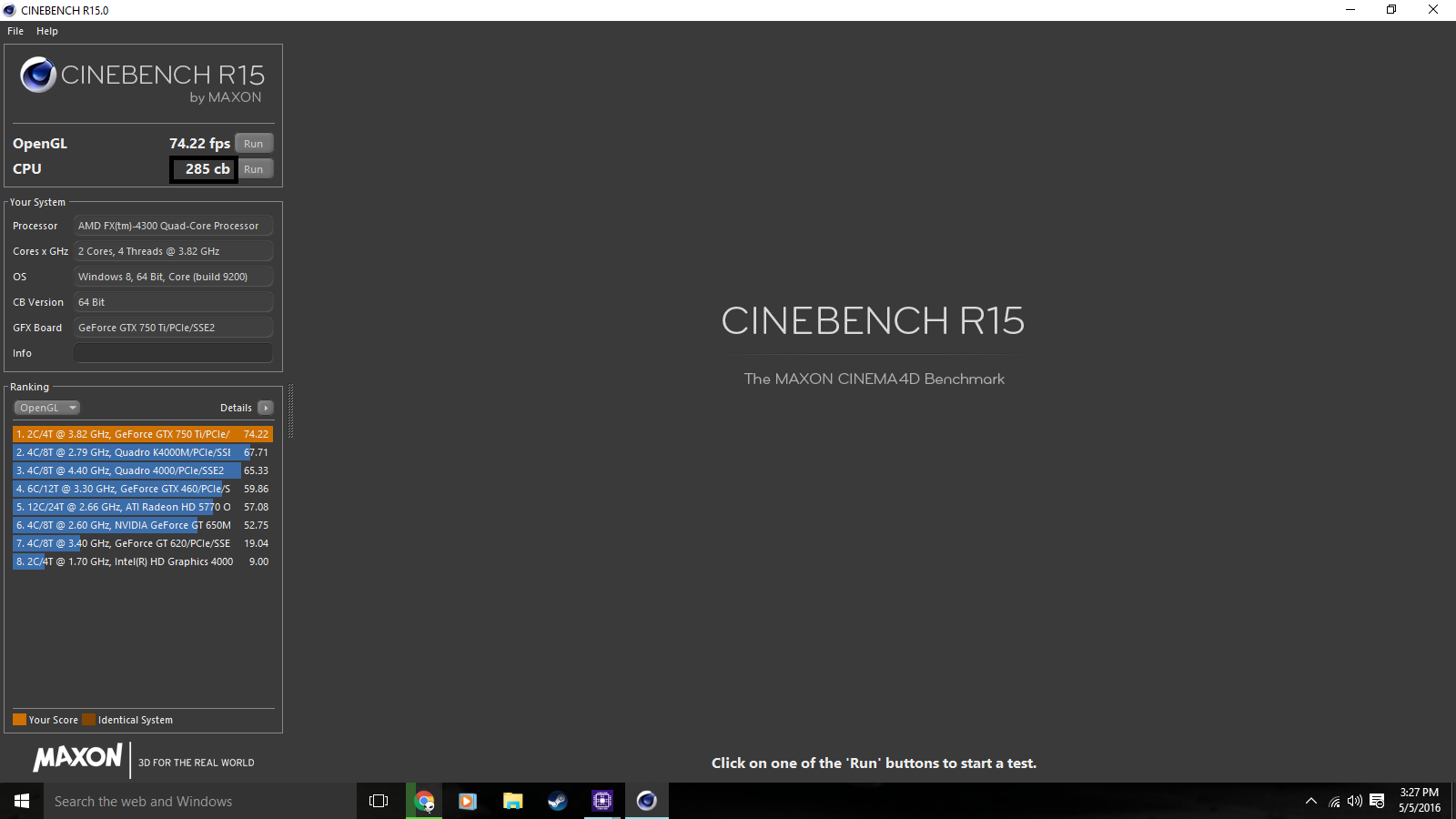Minimize the Cinebench window
This screenshot has height=819, width=1456.
[1350, 10]
